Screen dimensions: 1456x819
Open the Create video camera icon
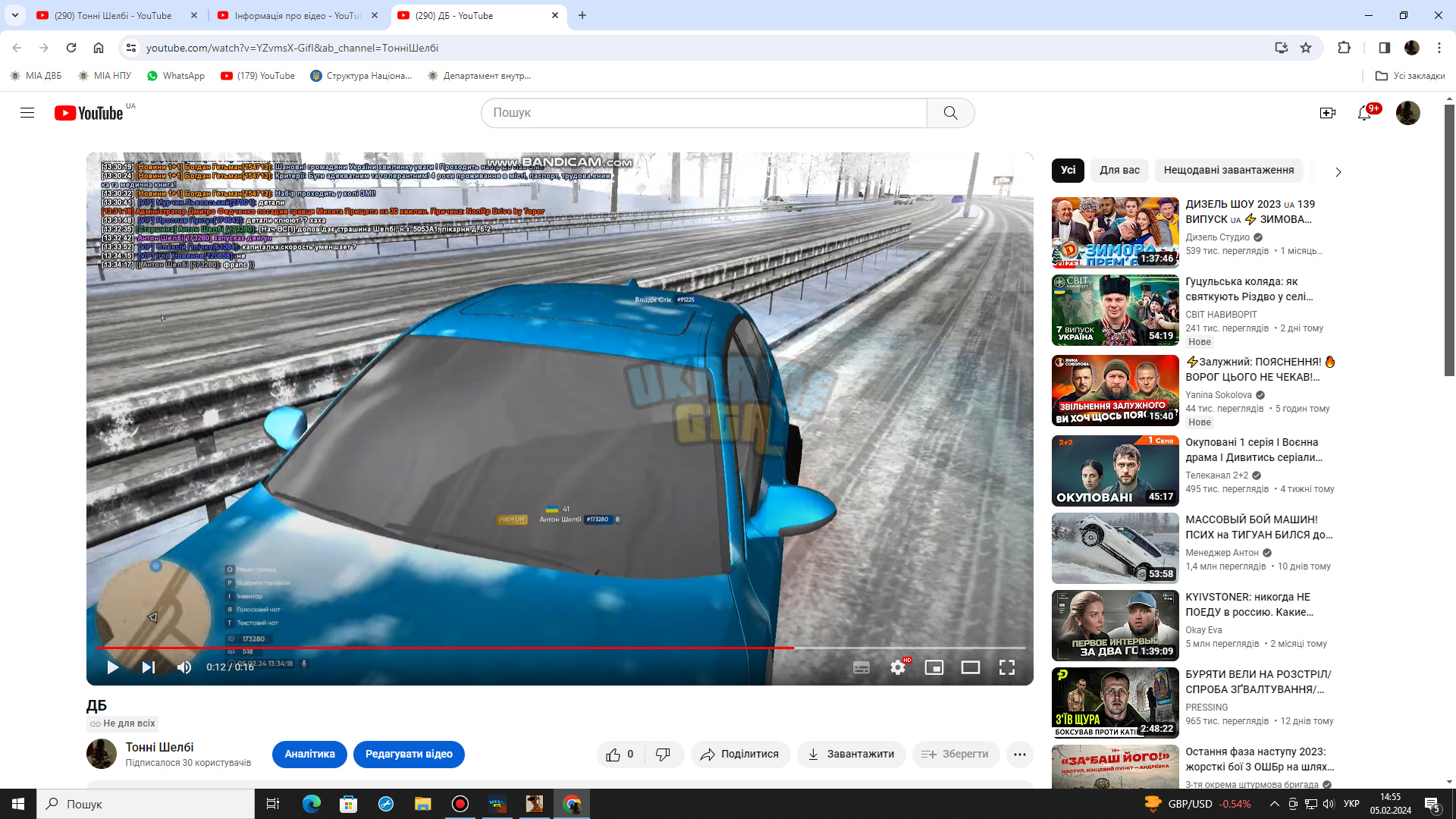click(1328, 113)
